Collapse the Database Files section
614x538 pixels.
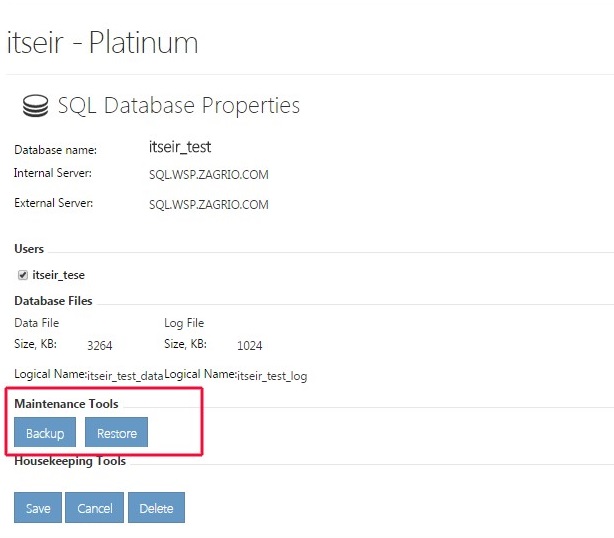(x=53, y=301)
